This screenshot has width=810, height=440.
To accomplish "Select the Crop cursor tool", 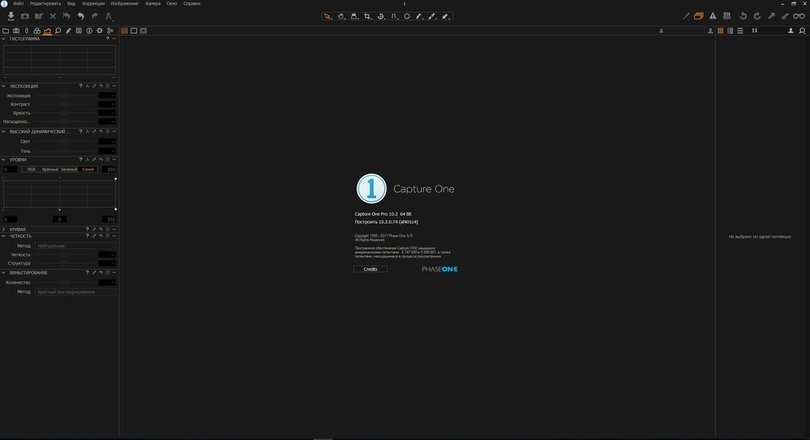I will click(367, 17).
